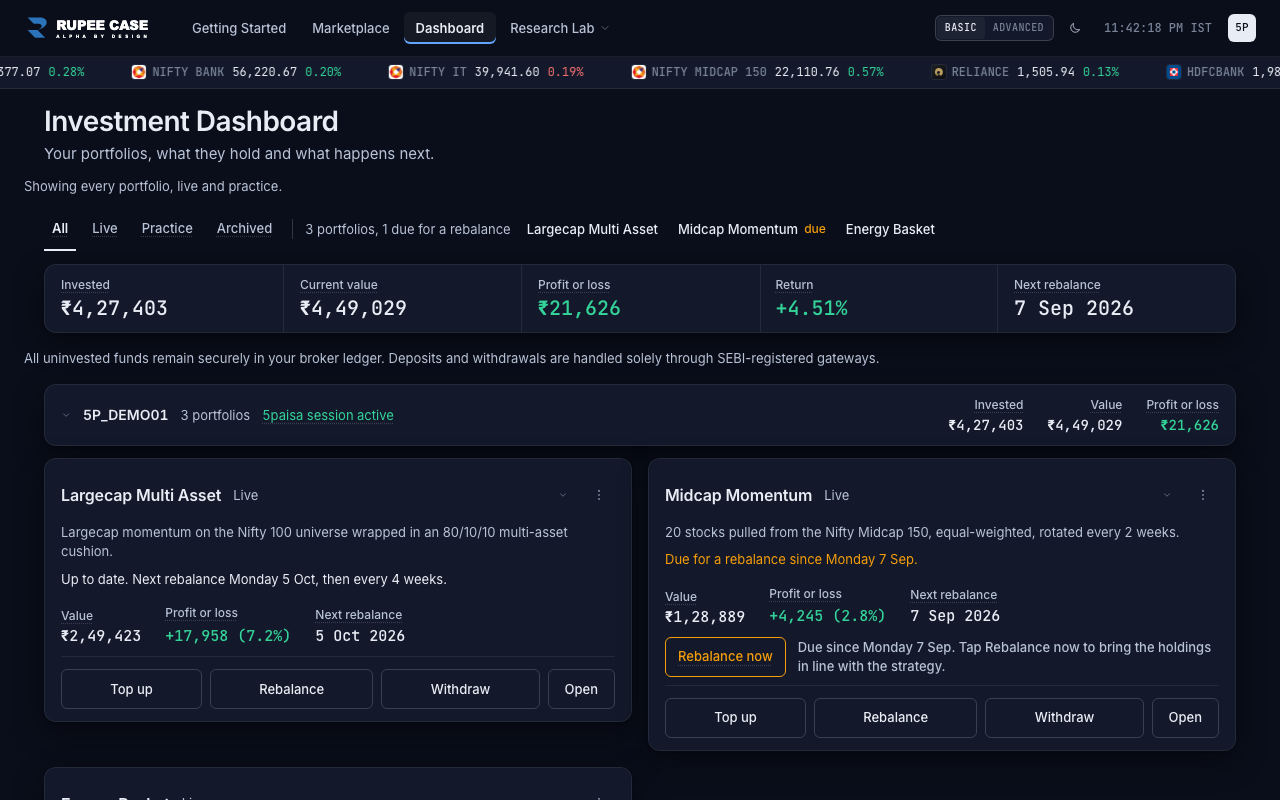Switch to the Practice tab
The image size is (1280, 800).
pos(167,229)
